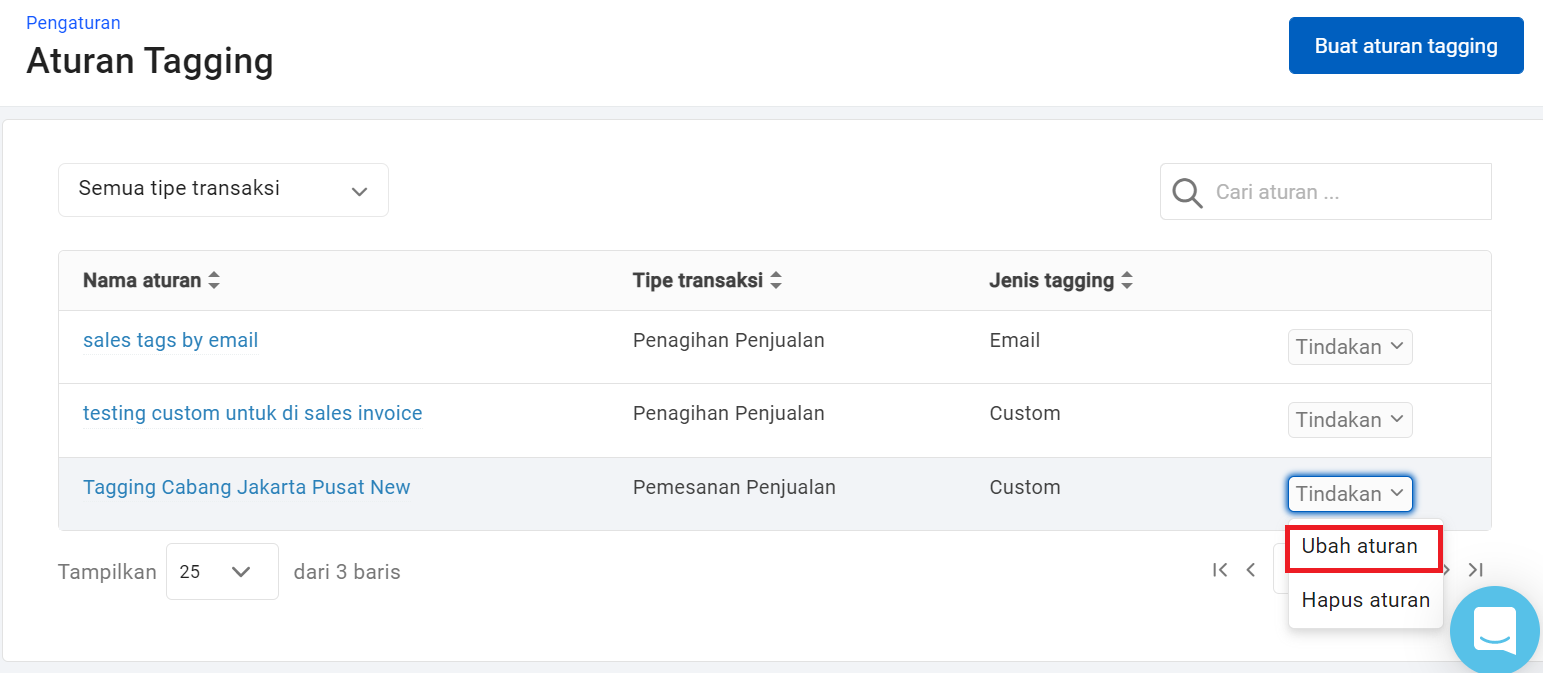Viewport: 1543px width, 673px height.
Task: Sort by Tipe transaksi arrows
Action: tap(775, 281)
